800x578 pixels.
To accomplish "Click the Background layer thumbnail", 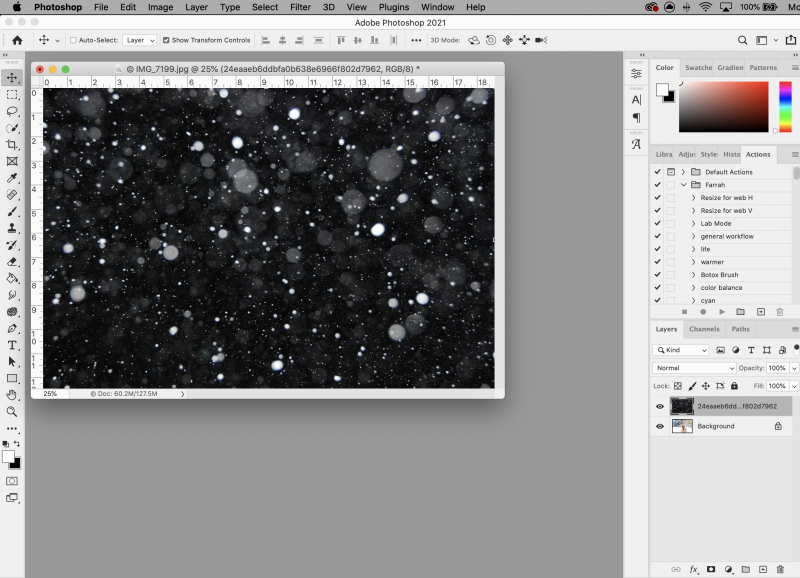I will pyautogui.click(x=682, y=426).
